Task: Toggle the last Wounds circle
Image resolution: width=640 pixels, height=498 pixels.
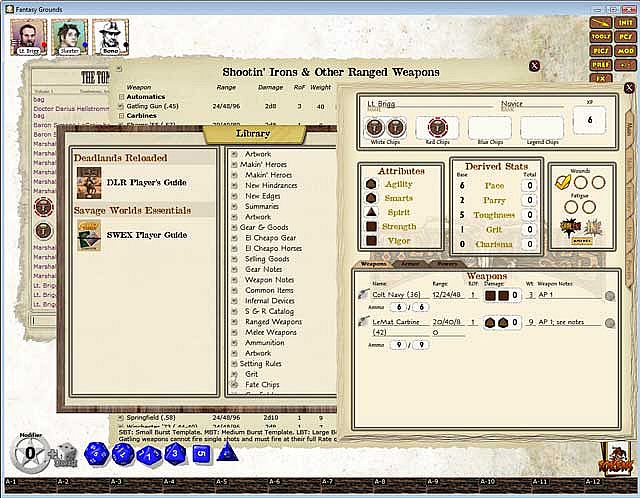Action: click(598, 182)
